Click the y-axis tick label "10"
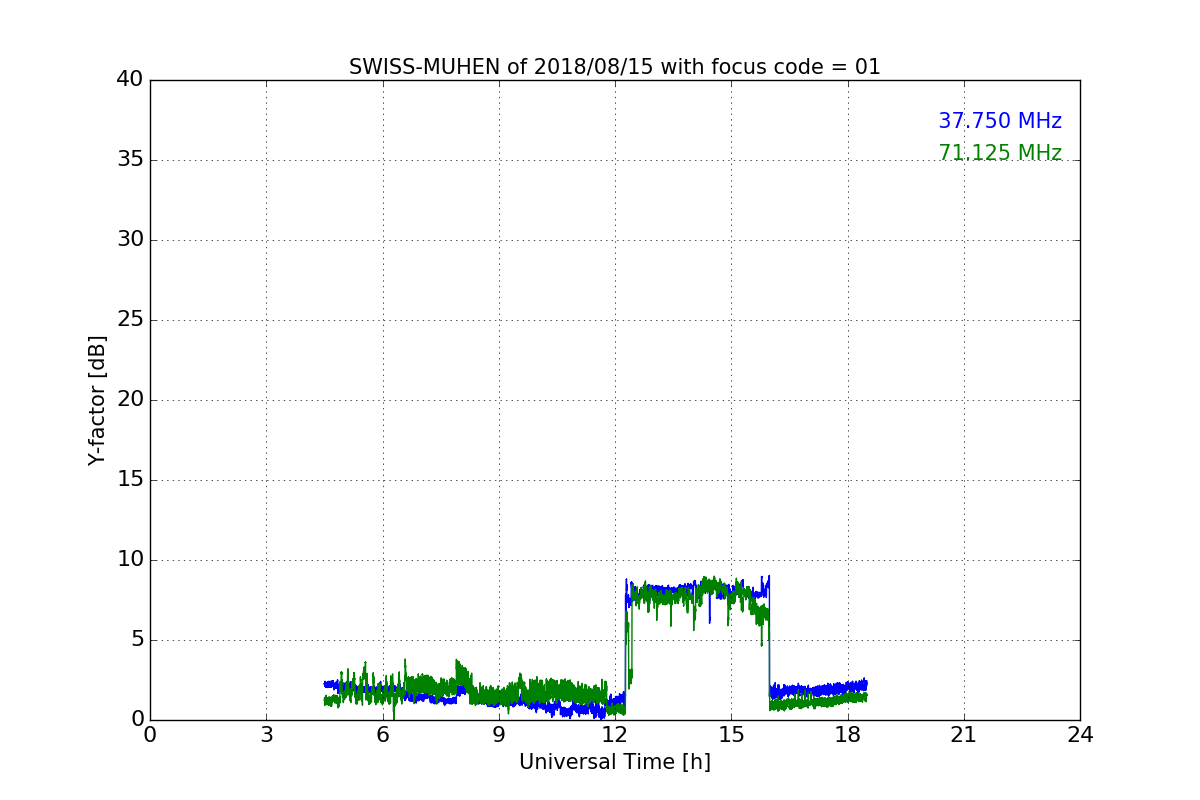 (x=130, y=560)
